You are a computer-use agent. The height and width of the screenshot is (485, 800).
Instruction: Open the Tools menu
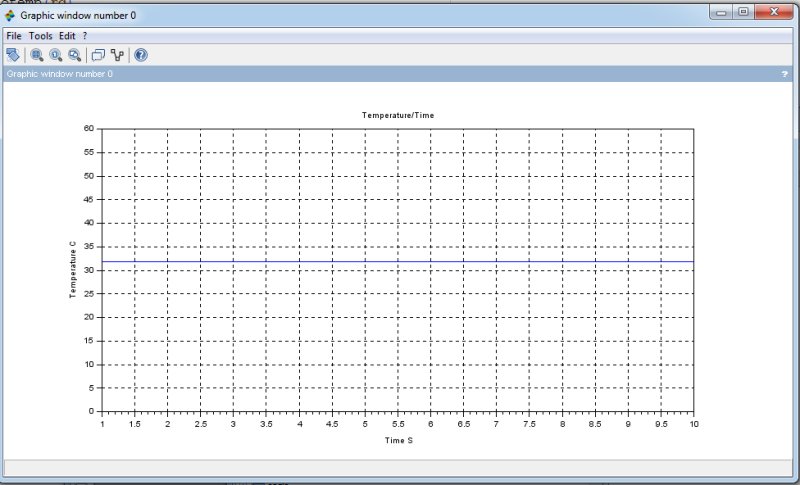[x=40, y=36]
